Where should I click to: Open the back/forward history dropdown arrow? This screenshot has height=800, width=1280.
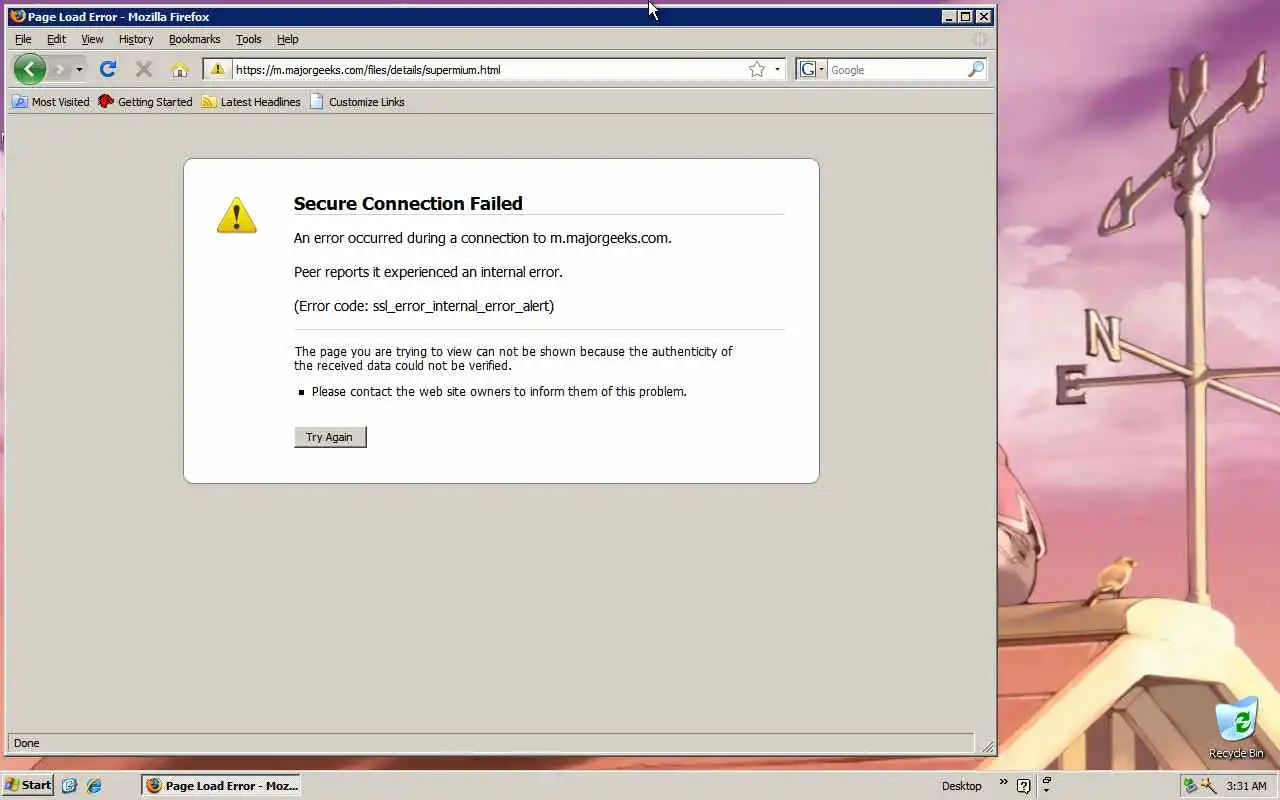[79, 69]
